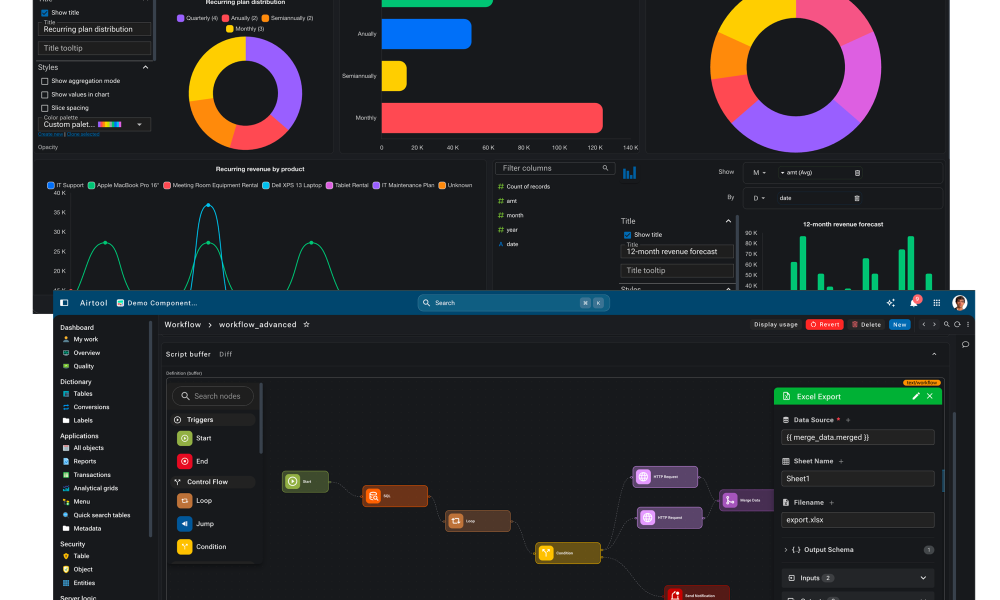Star the workflow_advanced workflow

coord(306,325)
